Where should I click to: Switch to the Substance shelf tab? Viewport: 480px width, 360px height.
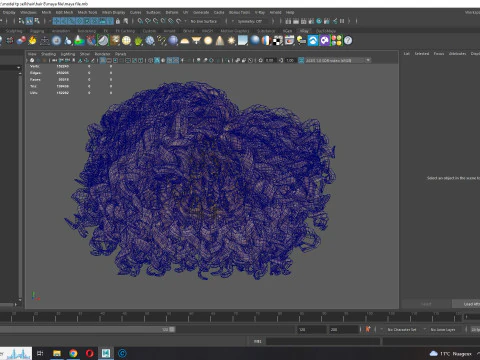coord(266,31)
